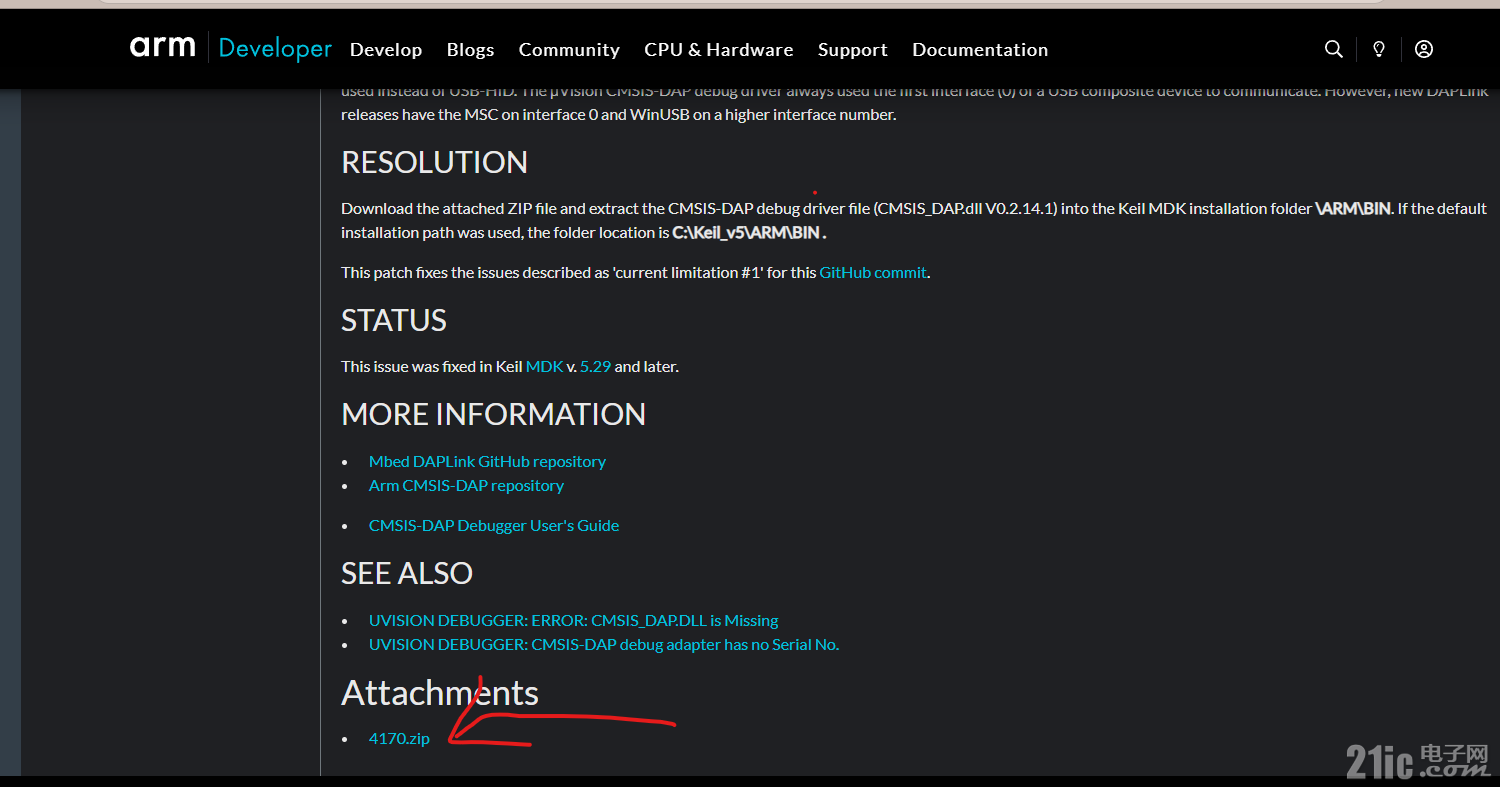Click the MORE INFORMATION heading

click(x=494, y=414)
